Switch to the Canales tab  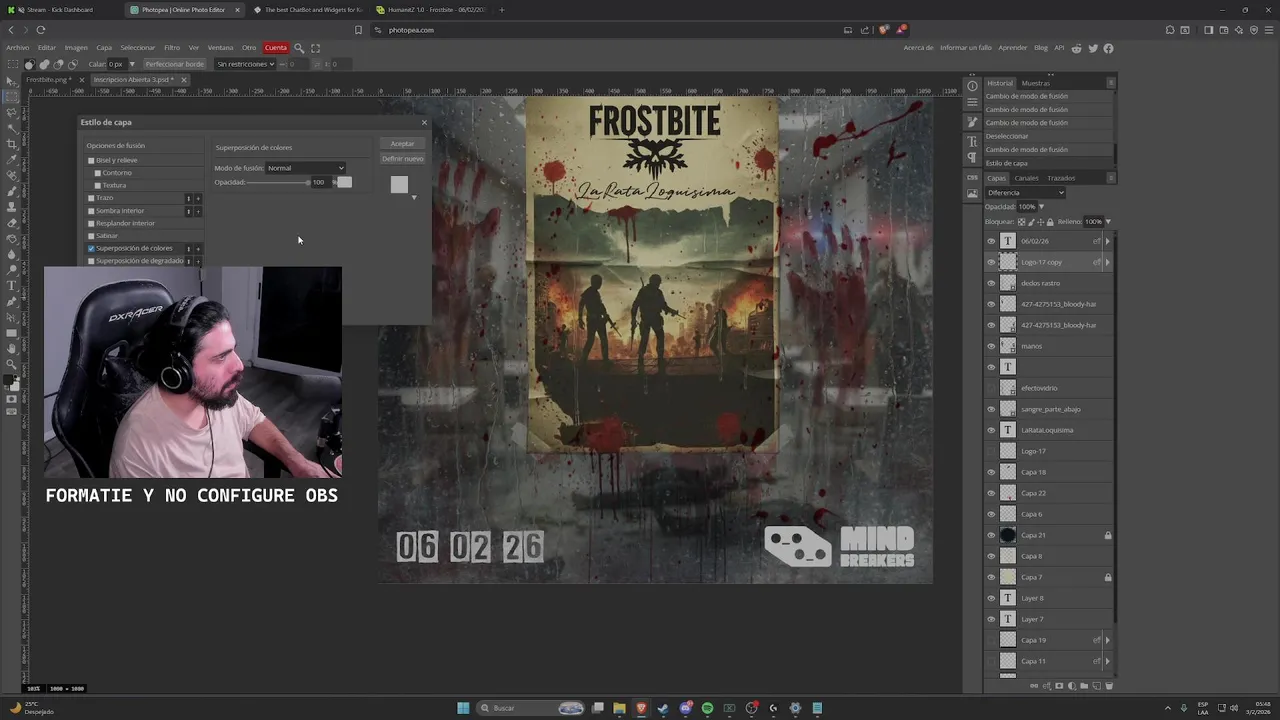pos(1026,178)
